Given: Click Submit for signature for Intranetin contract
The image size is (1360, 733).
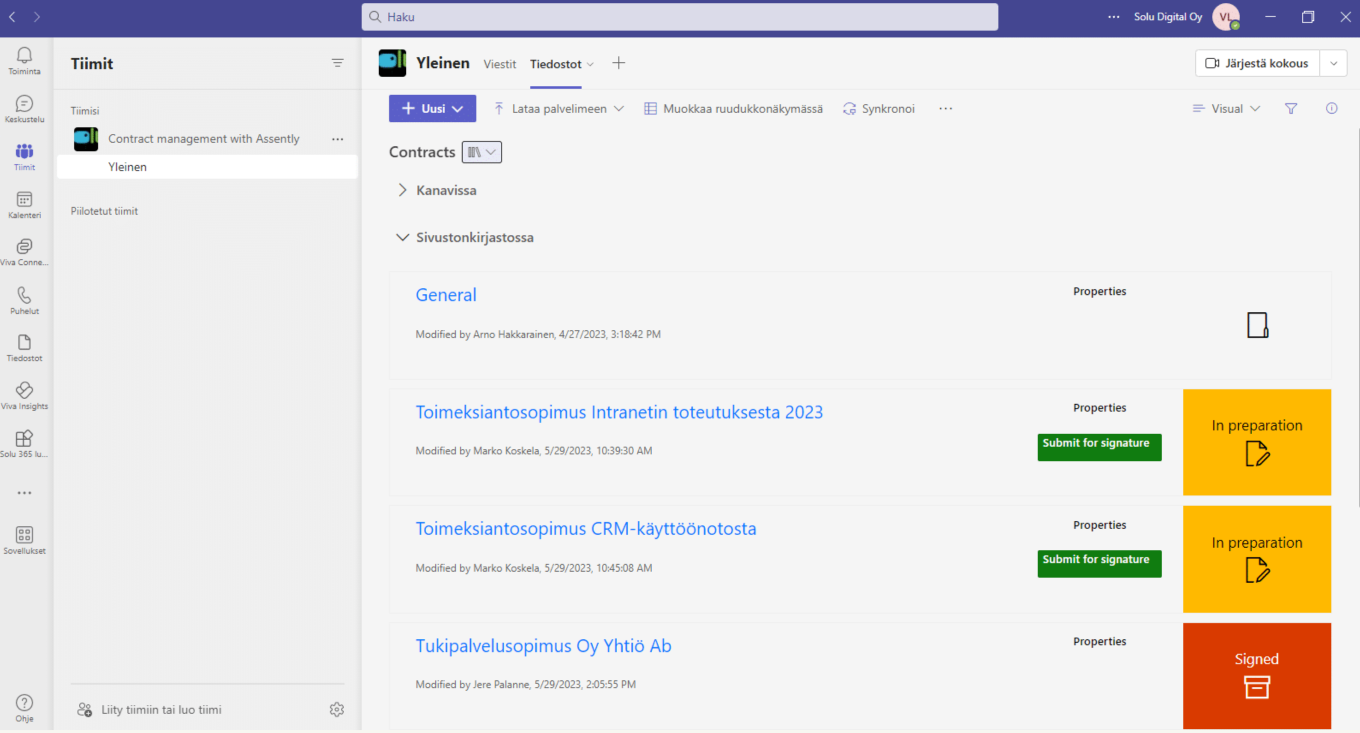Looking at the screenshot, I should pyautogui.click(x=1099, y=444).
